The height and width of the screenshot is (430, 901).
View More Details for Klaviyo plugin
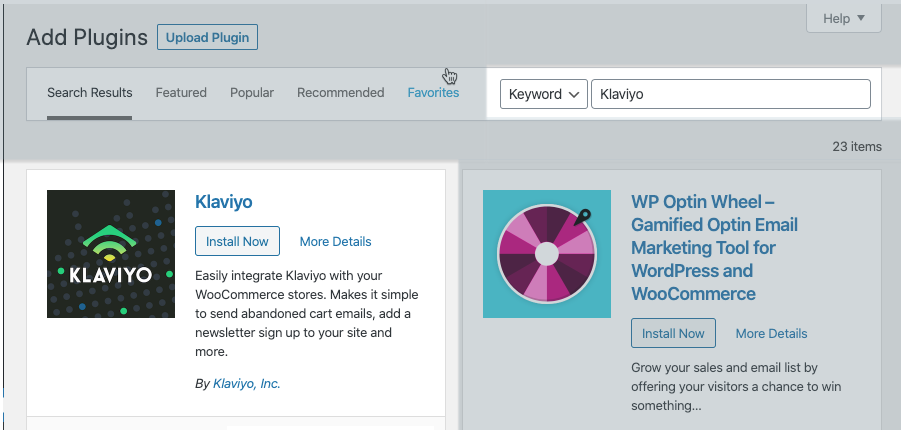point(336,242)
